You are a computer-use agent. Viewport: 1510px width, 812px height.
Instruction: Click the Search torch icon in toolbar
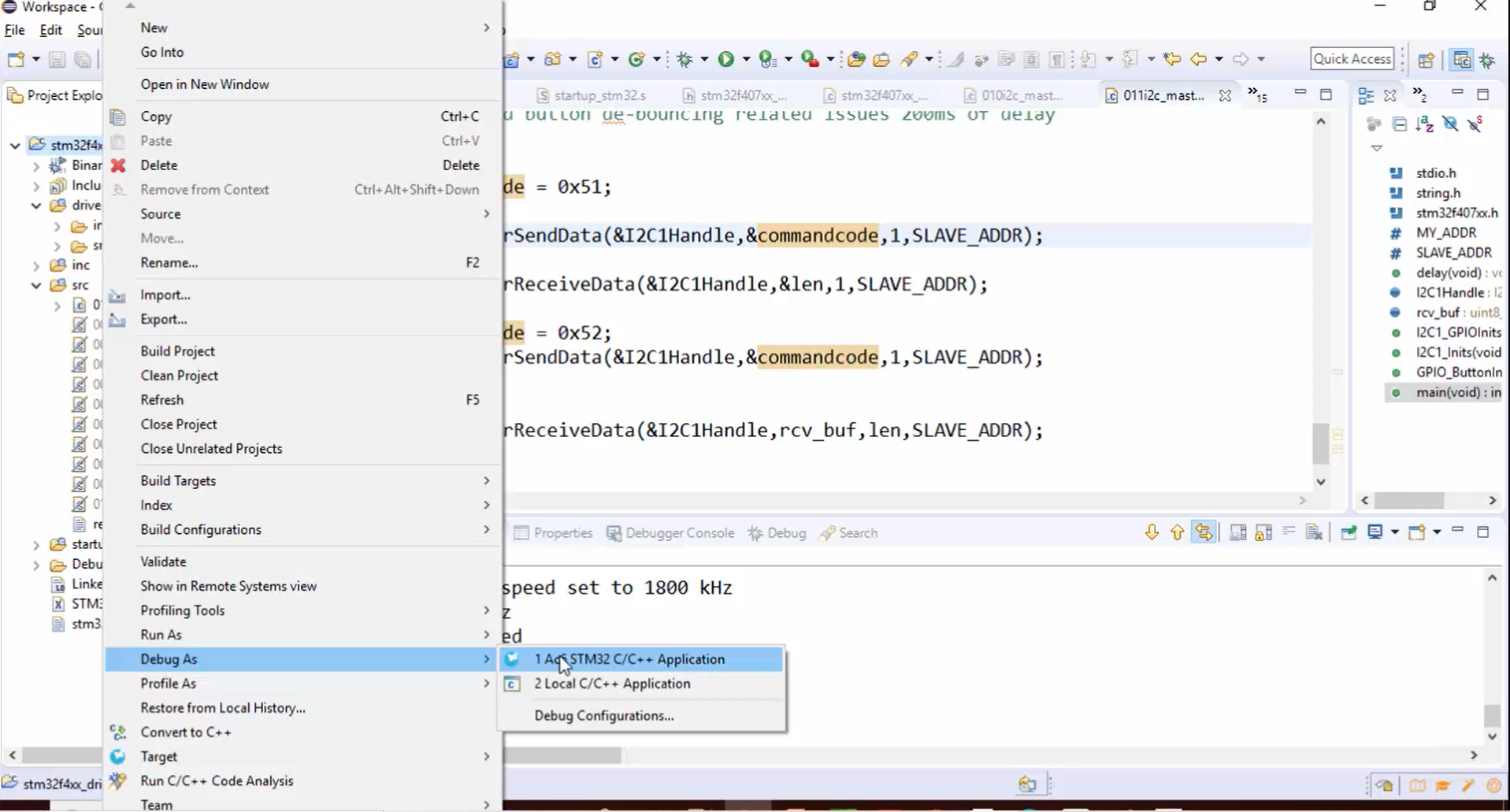[910, 59]
